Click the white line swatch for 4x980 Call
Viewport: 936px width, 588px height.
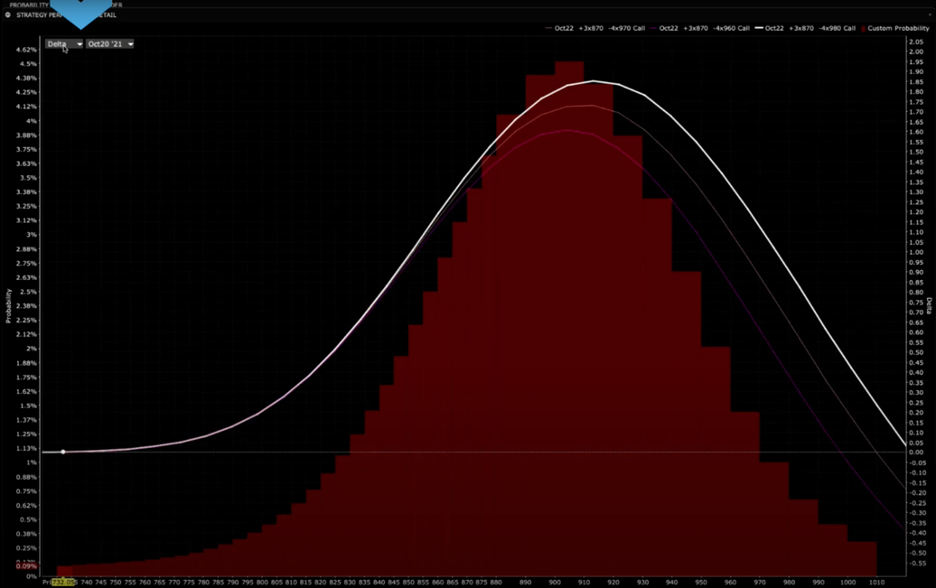click(x=758, y=28)
